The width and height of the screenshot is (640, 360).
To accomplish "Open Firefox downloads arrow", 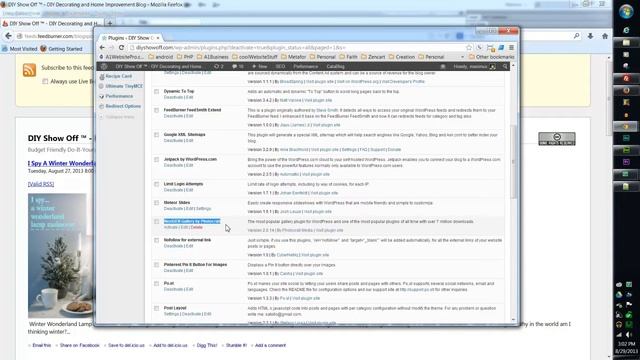I will tap(590, 36).
